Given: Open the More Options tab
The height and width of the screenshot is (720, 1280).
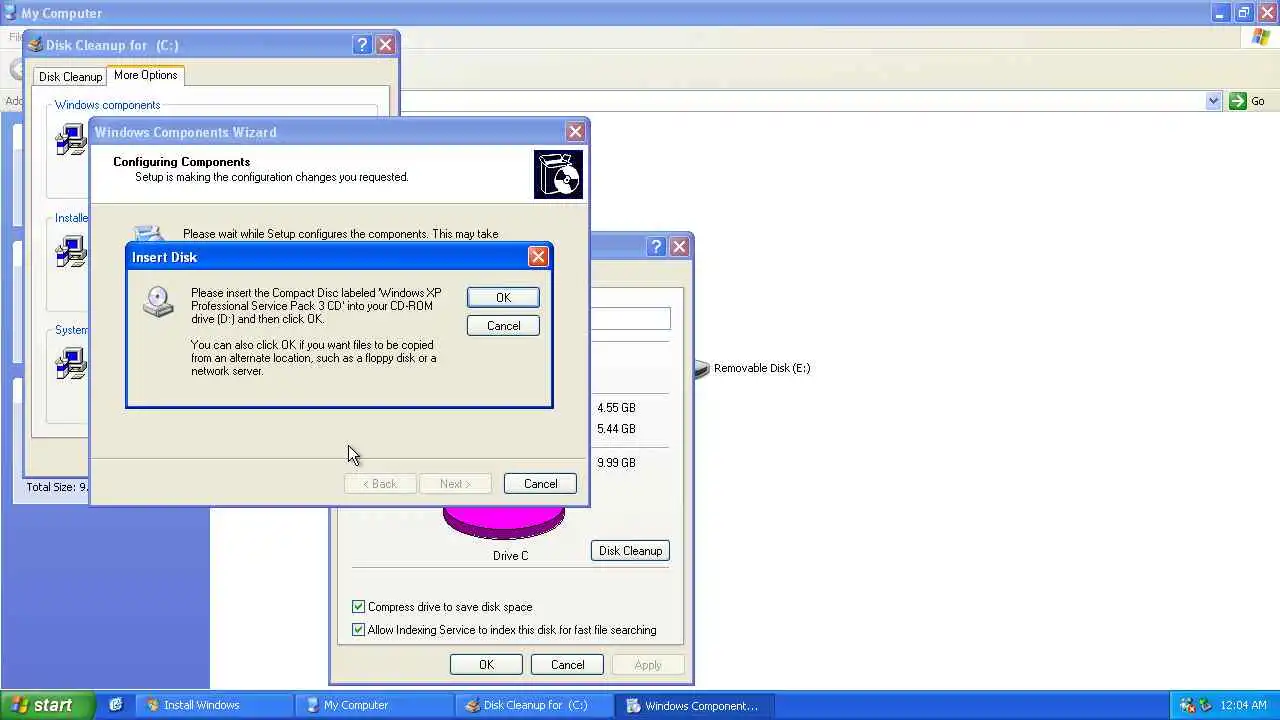Looking at the screenshot, I should click(x=145, y=75).
